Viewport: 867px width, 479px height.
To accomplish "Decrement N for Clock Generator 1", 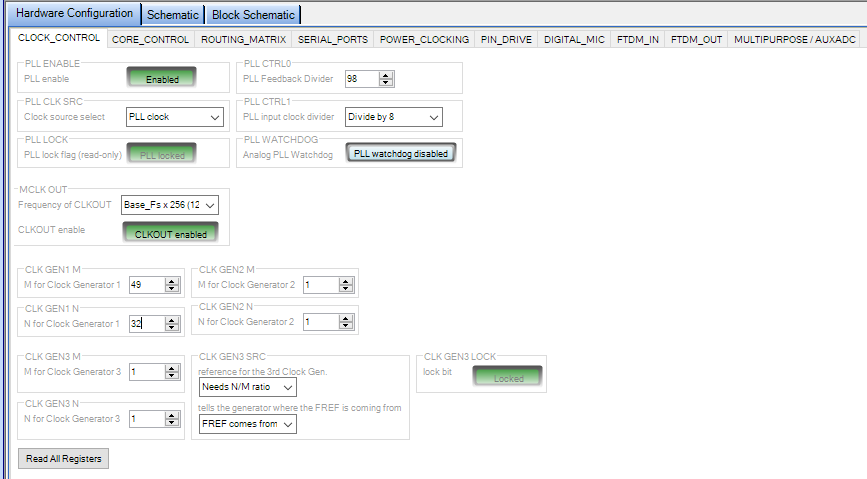I will (172, 327).
